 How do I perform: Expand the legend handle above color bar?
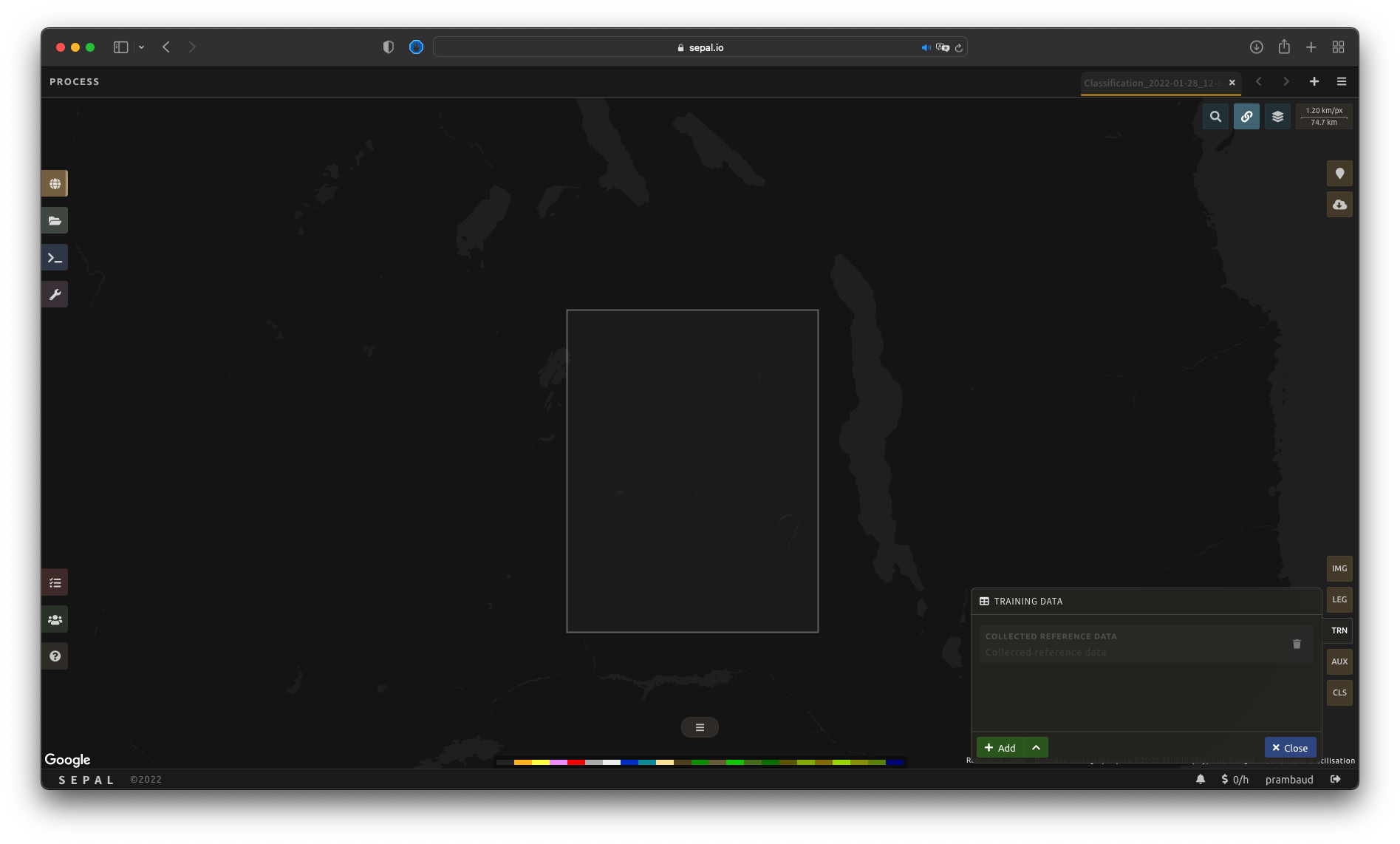pyautogui.click(x=700, y=727)
